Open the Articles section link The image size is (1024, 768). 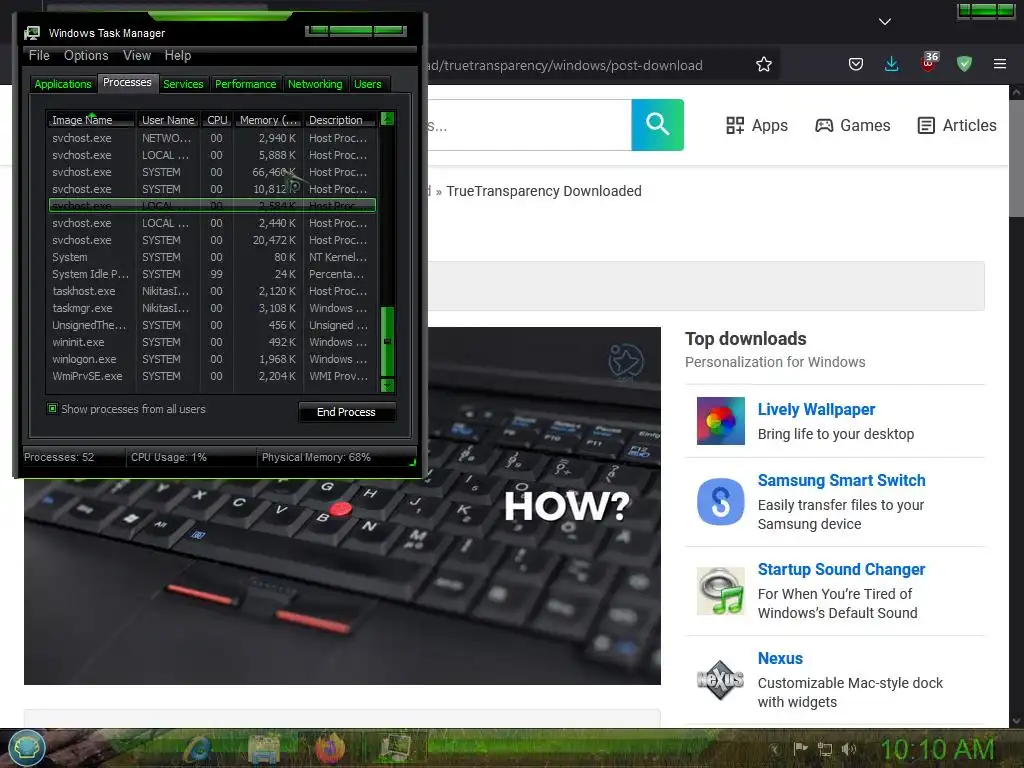click(x=957, y=125)
